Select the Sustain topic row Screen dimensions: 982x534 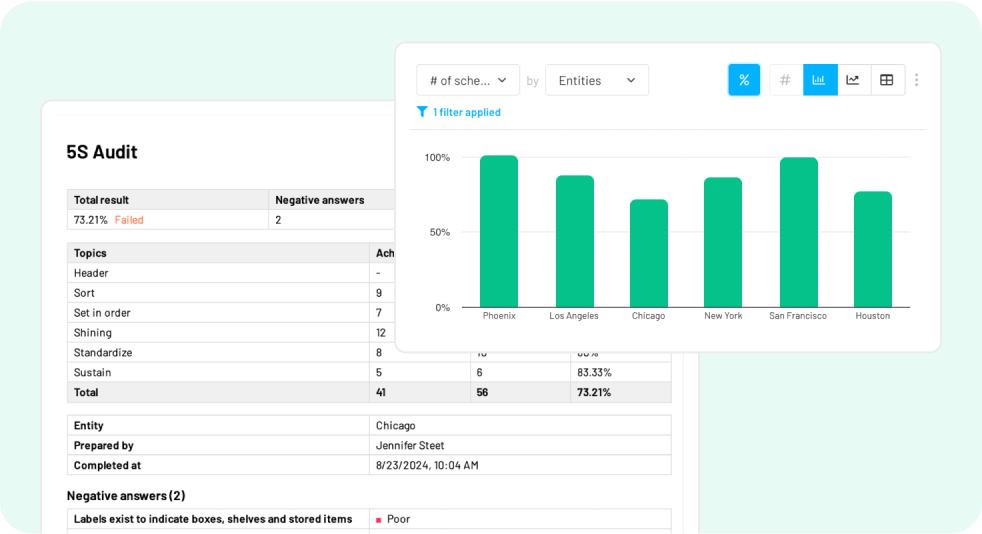(x=92, y=372)
